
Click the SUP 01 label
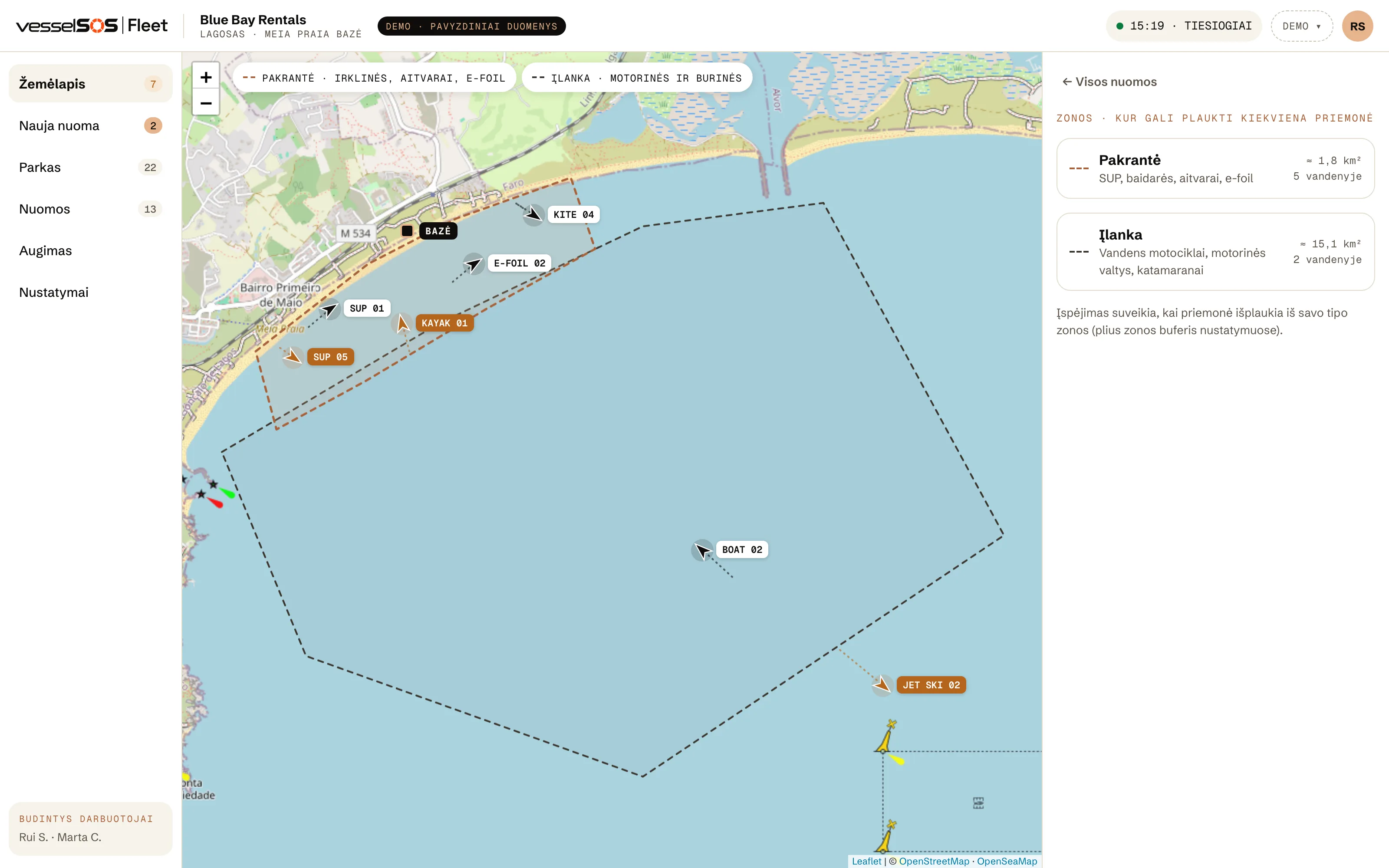pyautogui.click(x=367, y=308)
